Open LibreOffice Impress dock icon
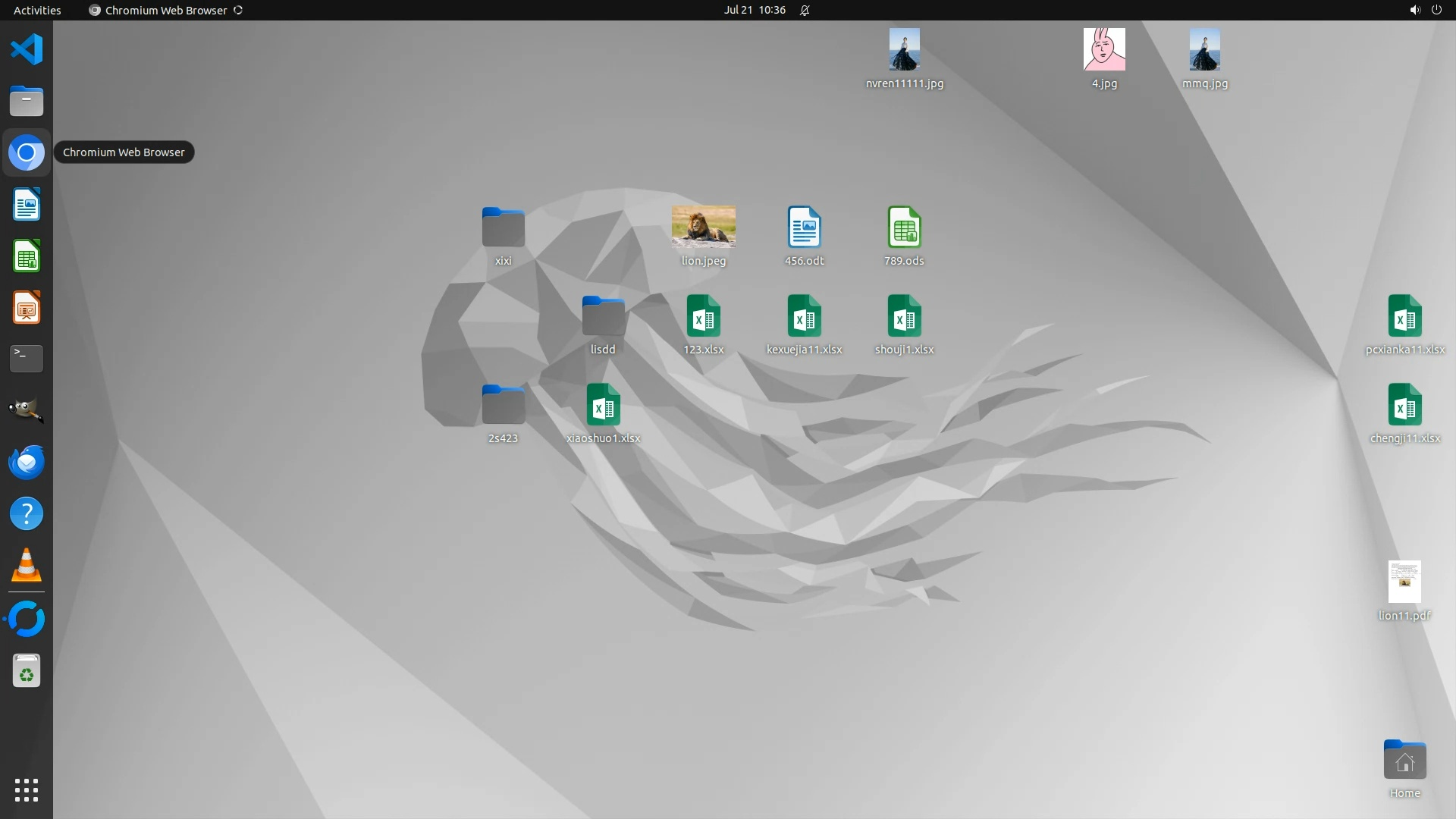Image resolution: width=1456 pixels, height=819 pixels. click(27, 308)
